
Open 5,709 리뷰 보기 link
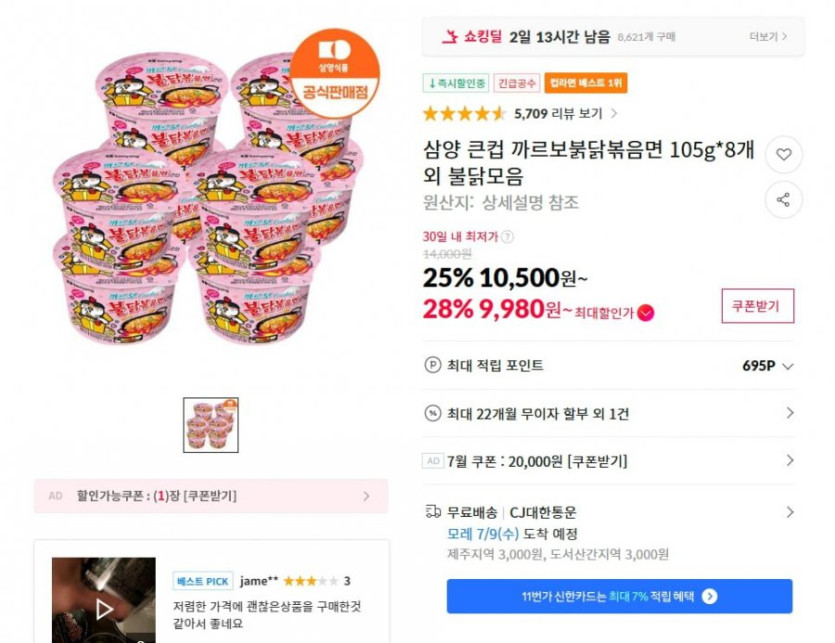point(565,113)
